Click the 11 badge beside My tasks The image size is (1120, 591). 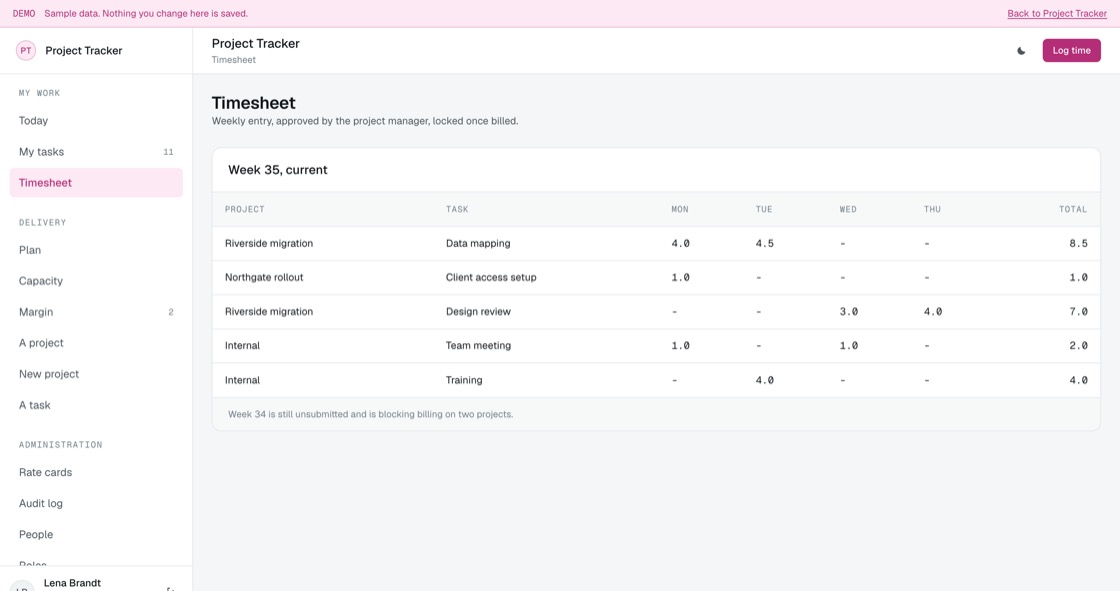point(169,152)
